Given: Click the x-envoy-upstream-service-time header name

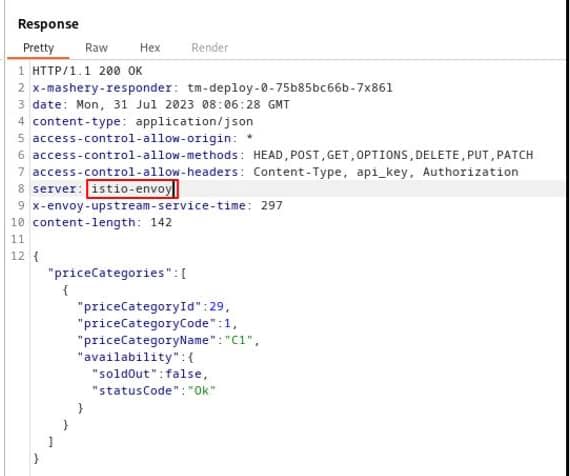Looking at the screenshot, I should pyautogui.click(x=139, y=205).
